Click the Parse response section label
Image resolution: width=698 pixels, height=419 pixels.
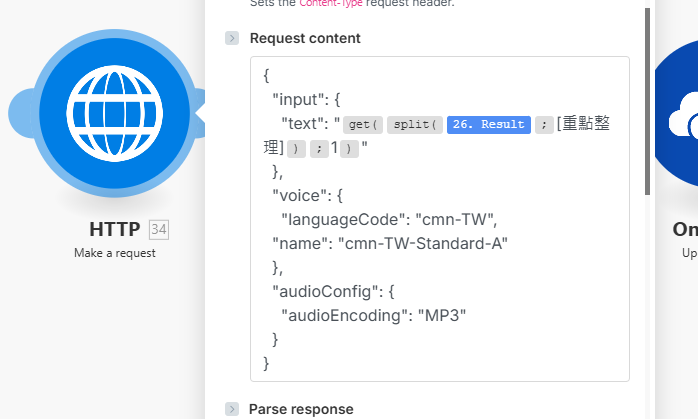(301, 408)
